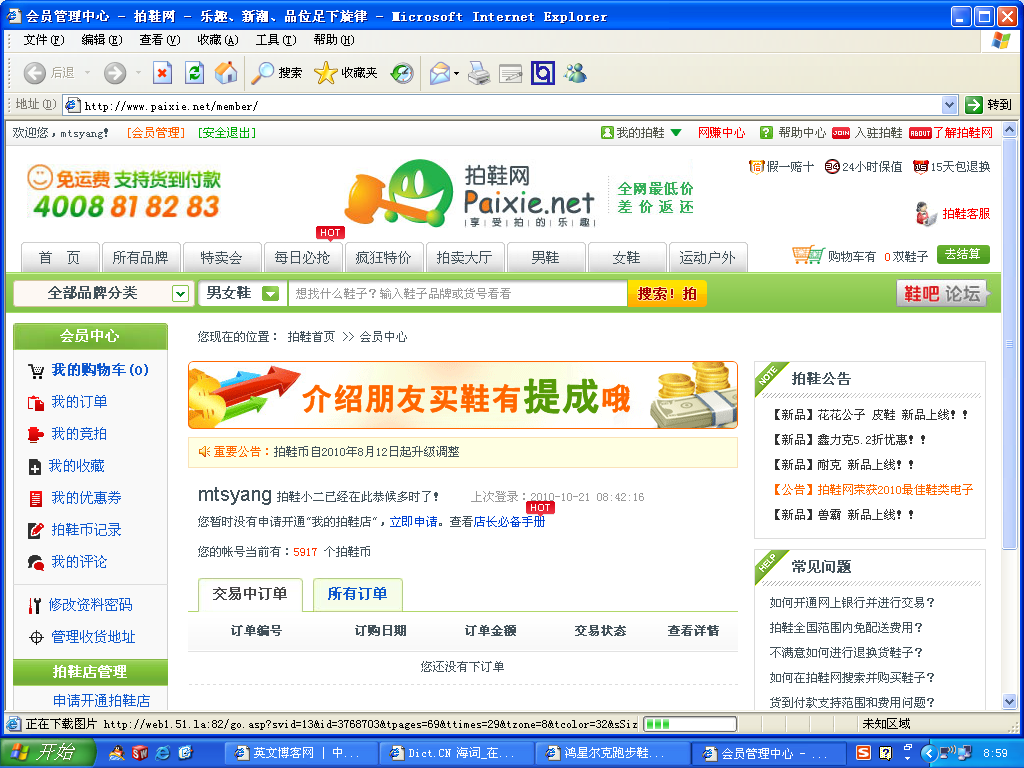Click the 我的优惠券 sidebar icon
The height and width of the screenshot is (768, 1024).
click(35, 498)
